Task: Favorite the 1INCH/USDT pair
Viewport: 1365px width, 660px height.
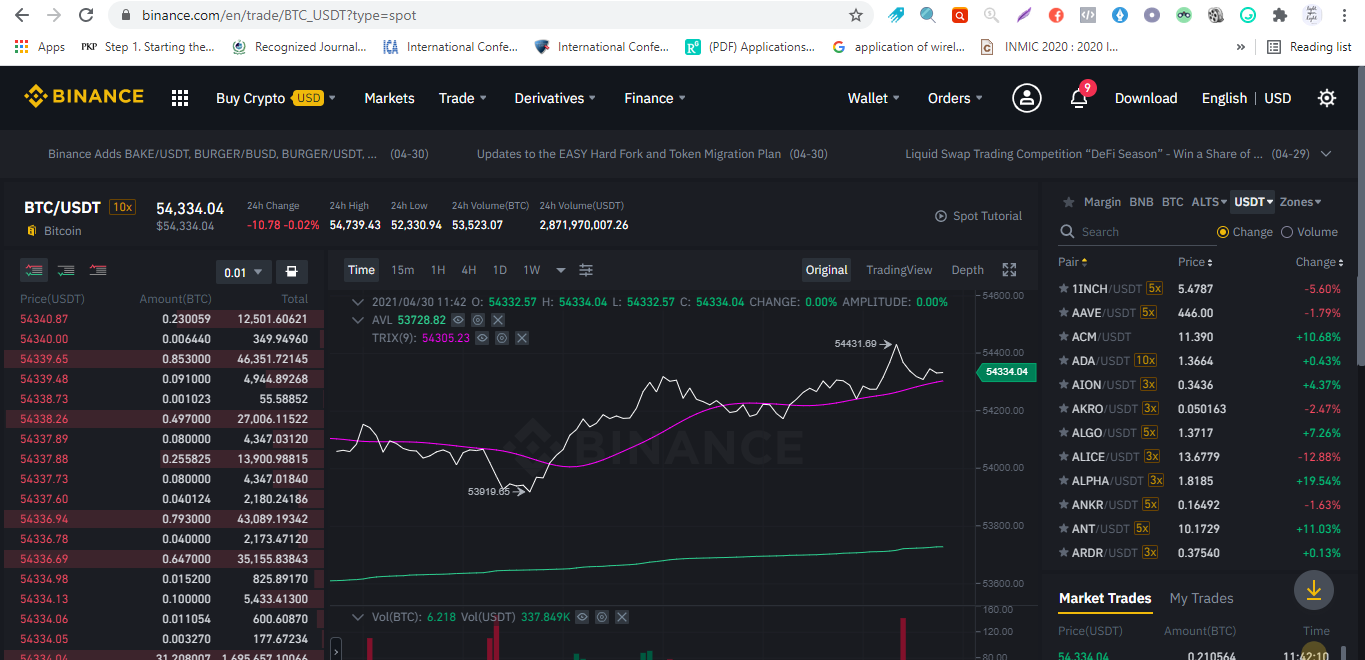Action: pyautogui.click(x=1064, y=289)
